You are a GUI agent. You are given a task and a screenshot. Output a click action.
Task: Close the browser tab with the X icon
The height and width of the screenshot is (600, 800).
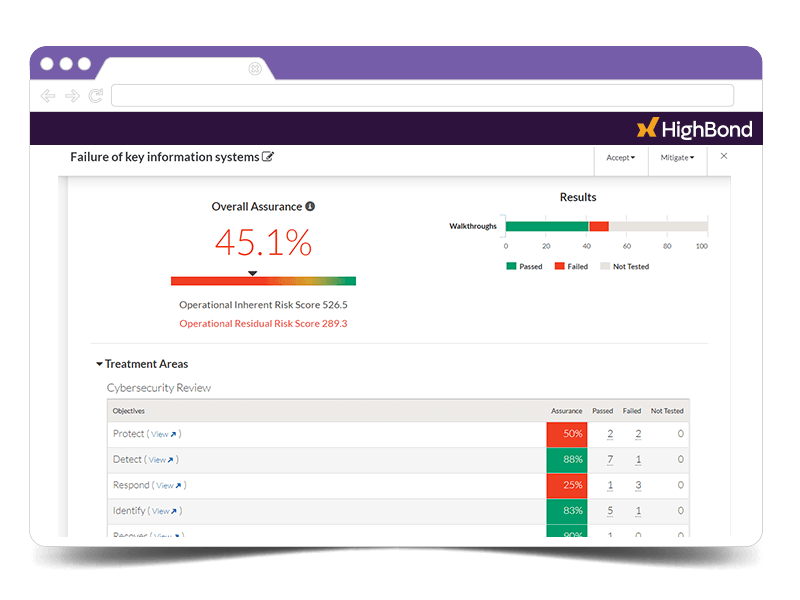coord(255,68)
